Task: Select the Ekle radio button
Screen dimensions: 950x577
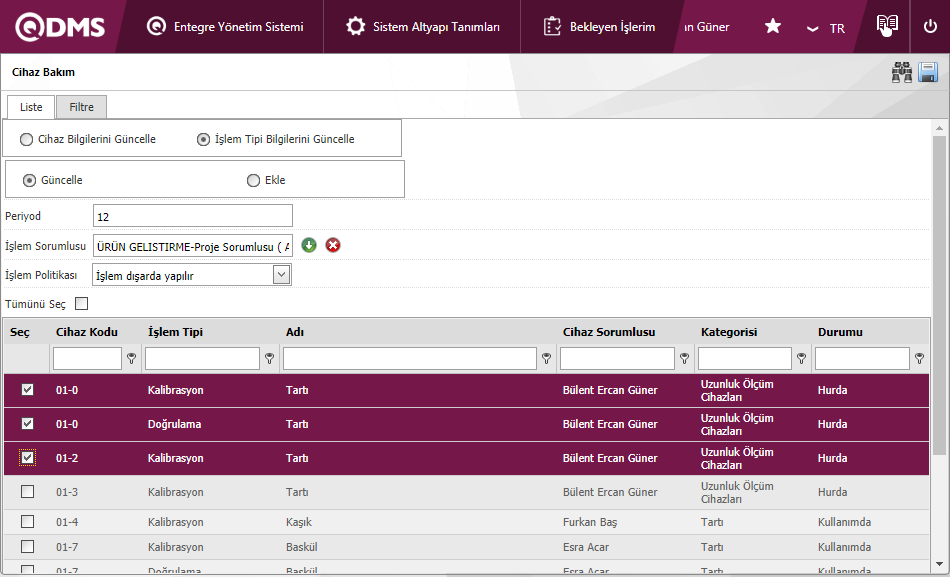Action: pos(253,180)
